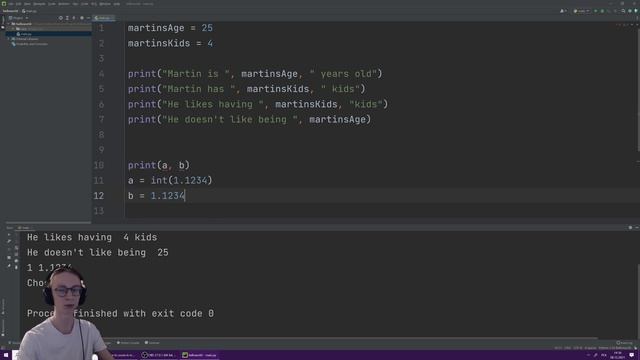This screenshot has height=360, width=640.
Task: Hide the Project tool window
Action: click(88, 18)
